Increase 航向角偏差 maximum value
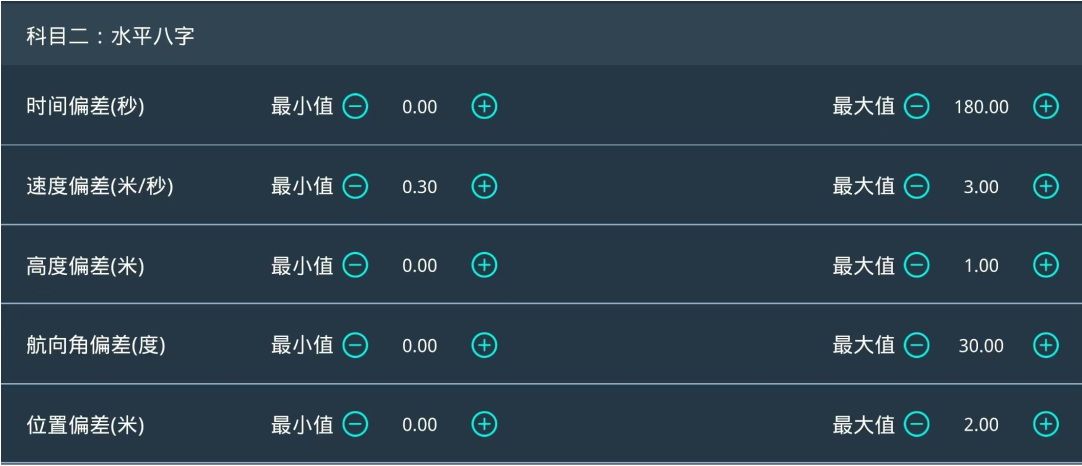 tap(1045, 345)
